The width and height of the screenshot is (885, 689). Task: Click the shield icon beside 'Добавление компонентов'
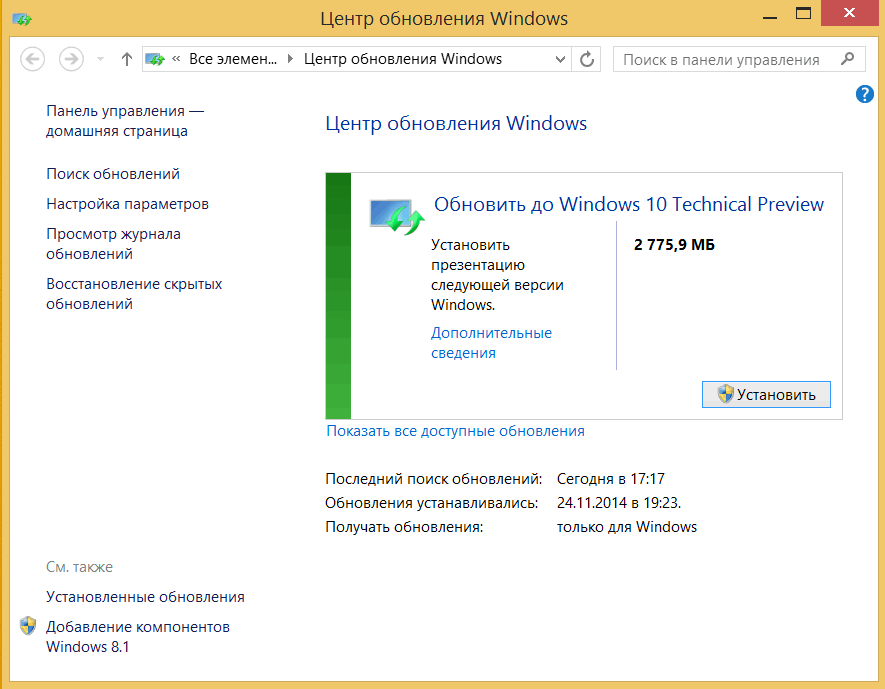pos(28,626)
